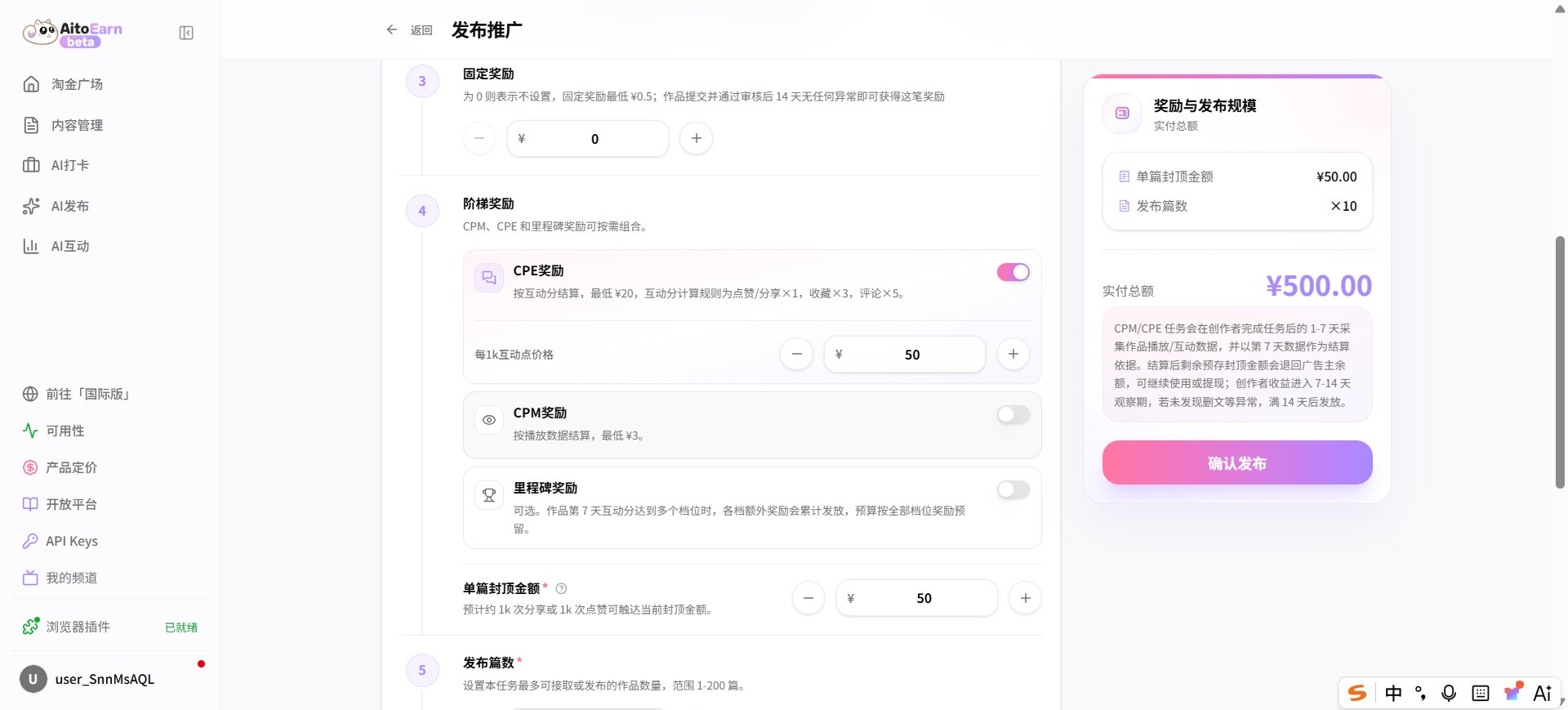Decrease 每1k互动点价格 with minus button
The height and width of the screenshot is (710, 1568).
(x=796, y=354)
